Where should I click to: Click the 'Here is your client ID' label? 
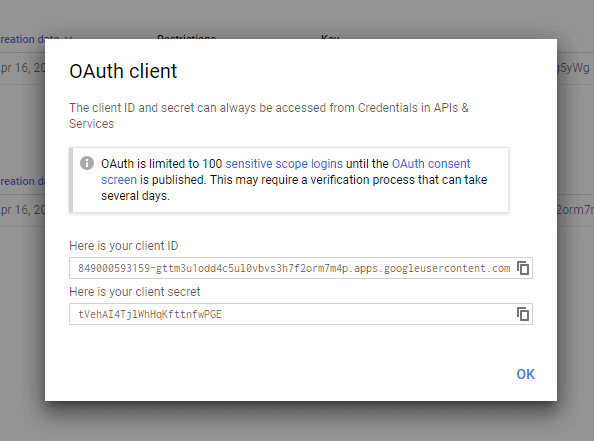123,246
